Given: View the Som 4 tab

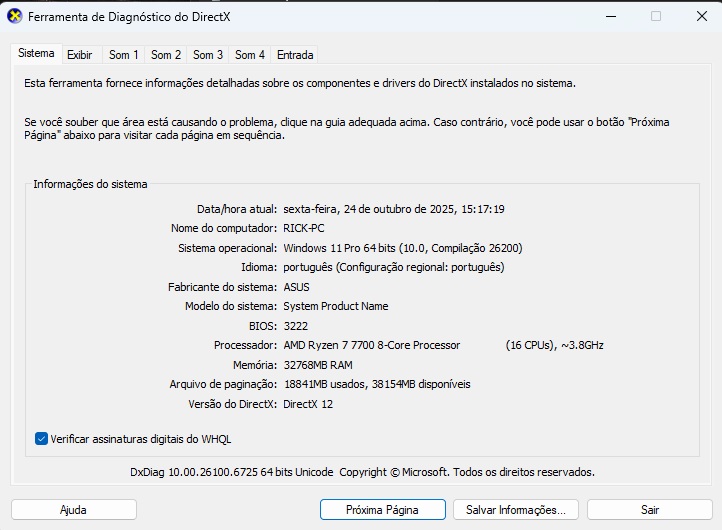Looking at the screenshot, I should tap(250, 55).
